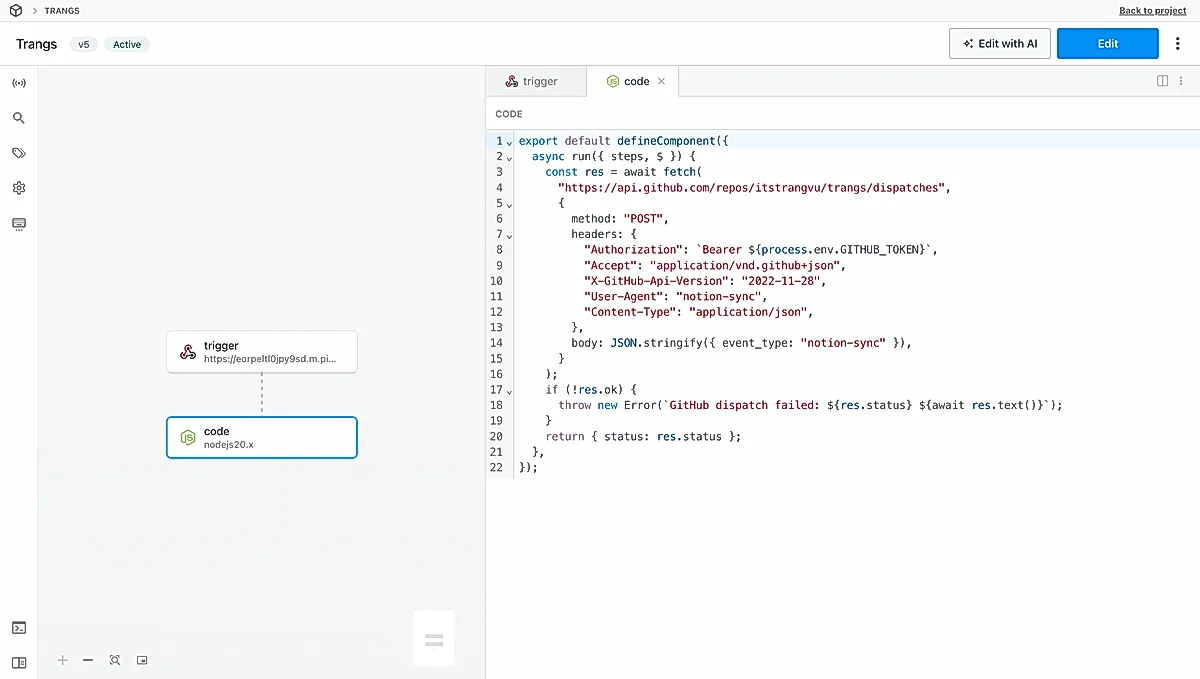Click the "2022-11-28" API version string
Viewport: 1200px width, 679px height.
[x=782, y=281]
